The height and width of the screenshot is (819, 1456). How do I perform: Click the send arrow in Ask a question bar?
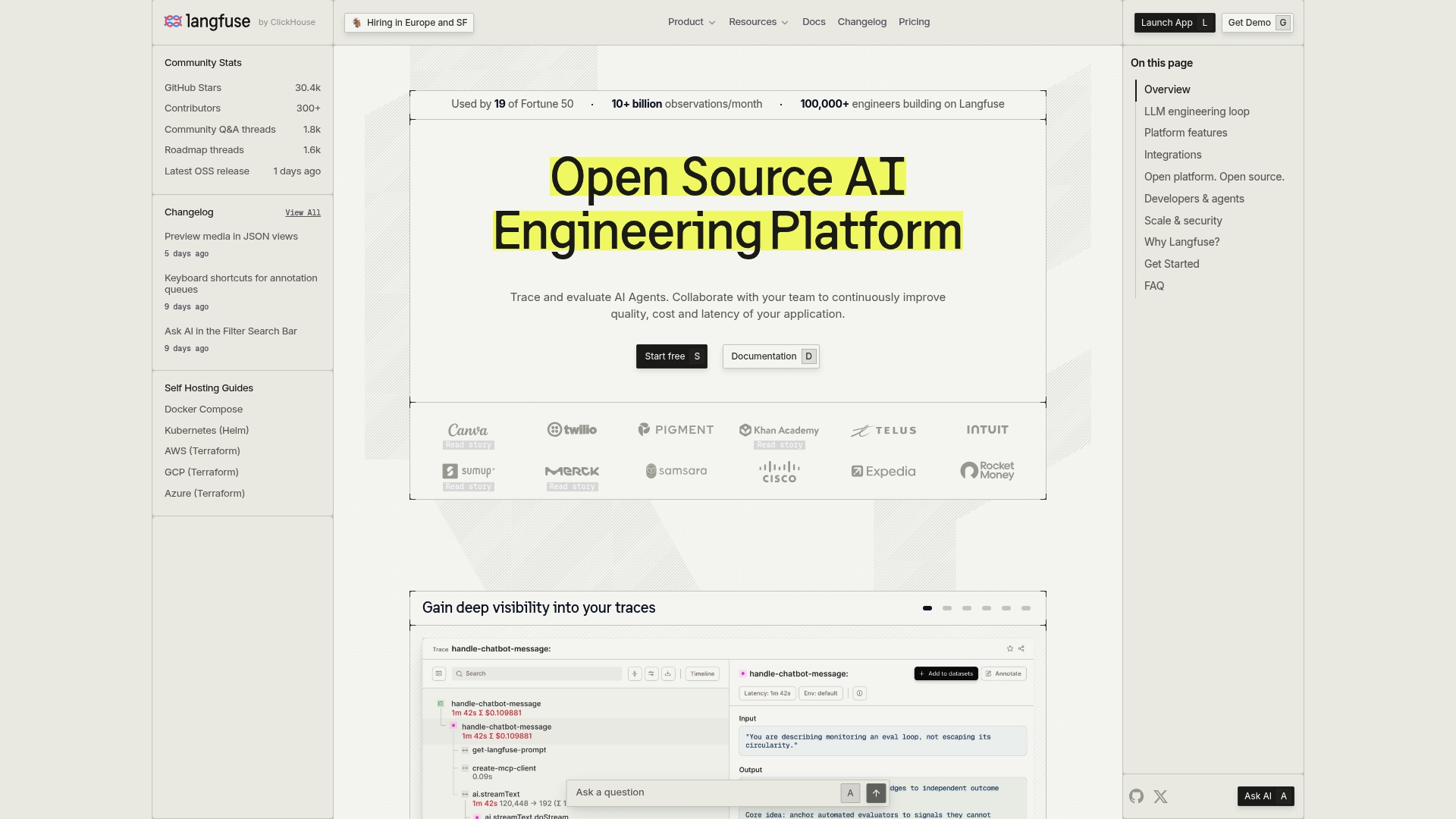[x=876, y=793]
